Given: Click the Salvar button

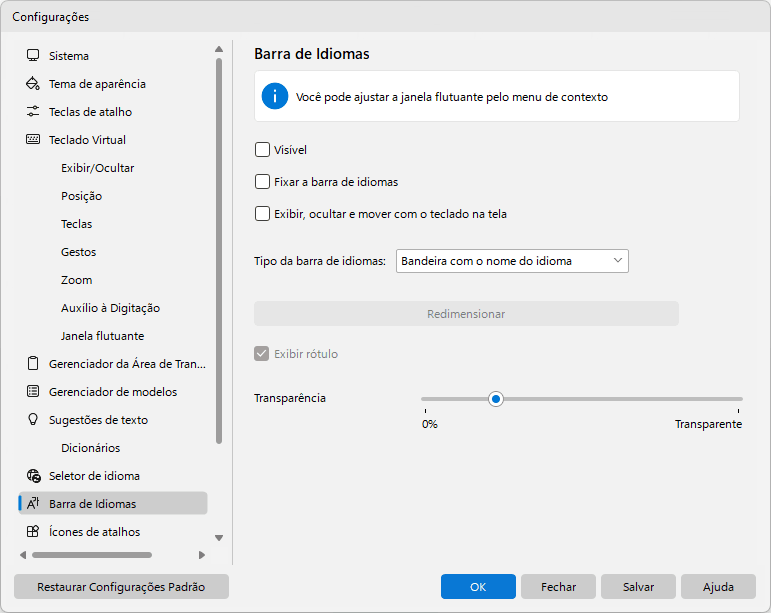Looking at the screenshot, I should tap(638, 586).
